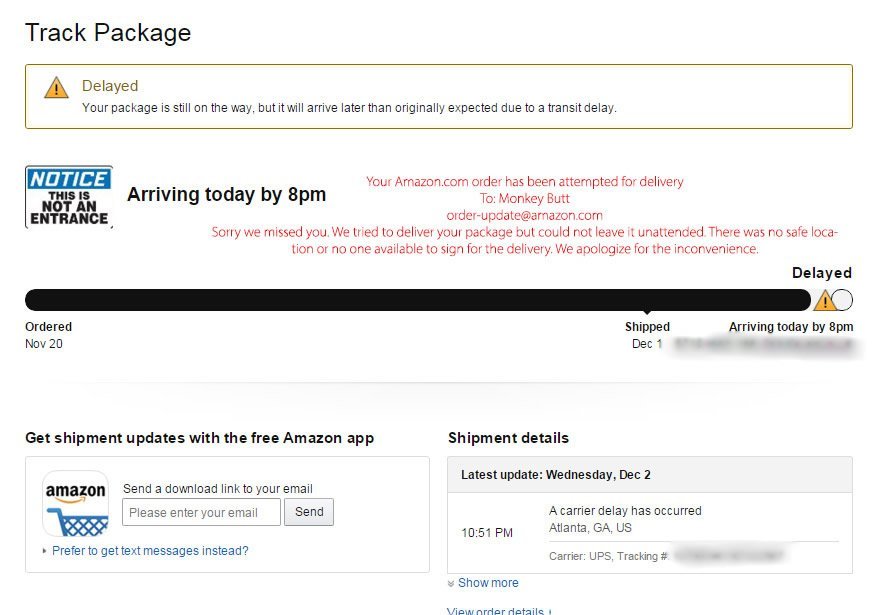894x615 pixels.
Task: Focus the 'Please enter your email' field
Action: [201, 512]
